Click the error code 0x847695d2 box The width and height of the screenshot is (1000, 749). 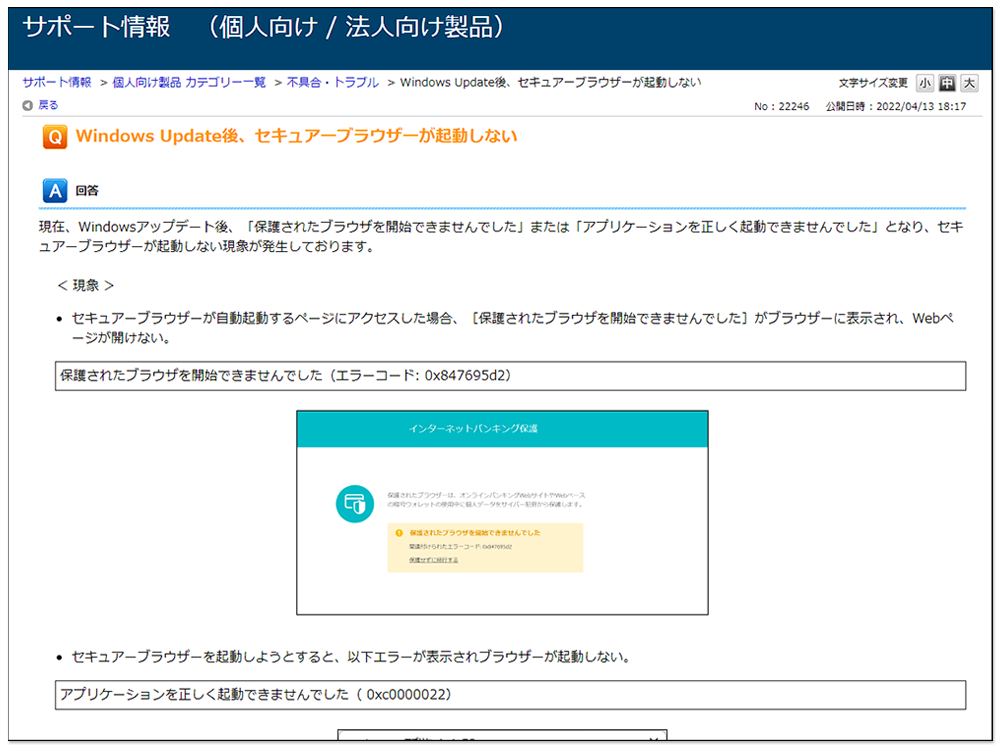pyautogui.click(x=510, y=376)
